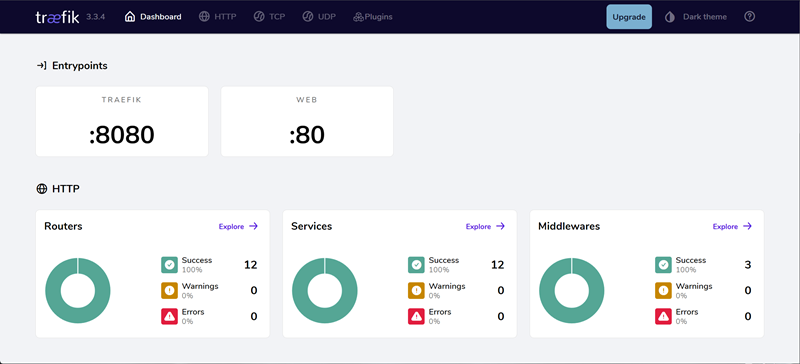The image size is (800, 364).
Task: Click Services Success checkmark icon
Action: 416,265
